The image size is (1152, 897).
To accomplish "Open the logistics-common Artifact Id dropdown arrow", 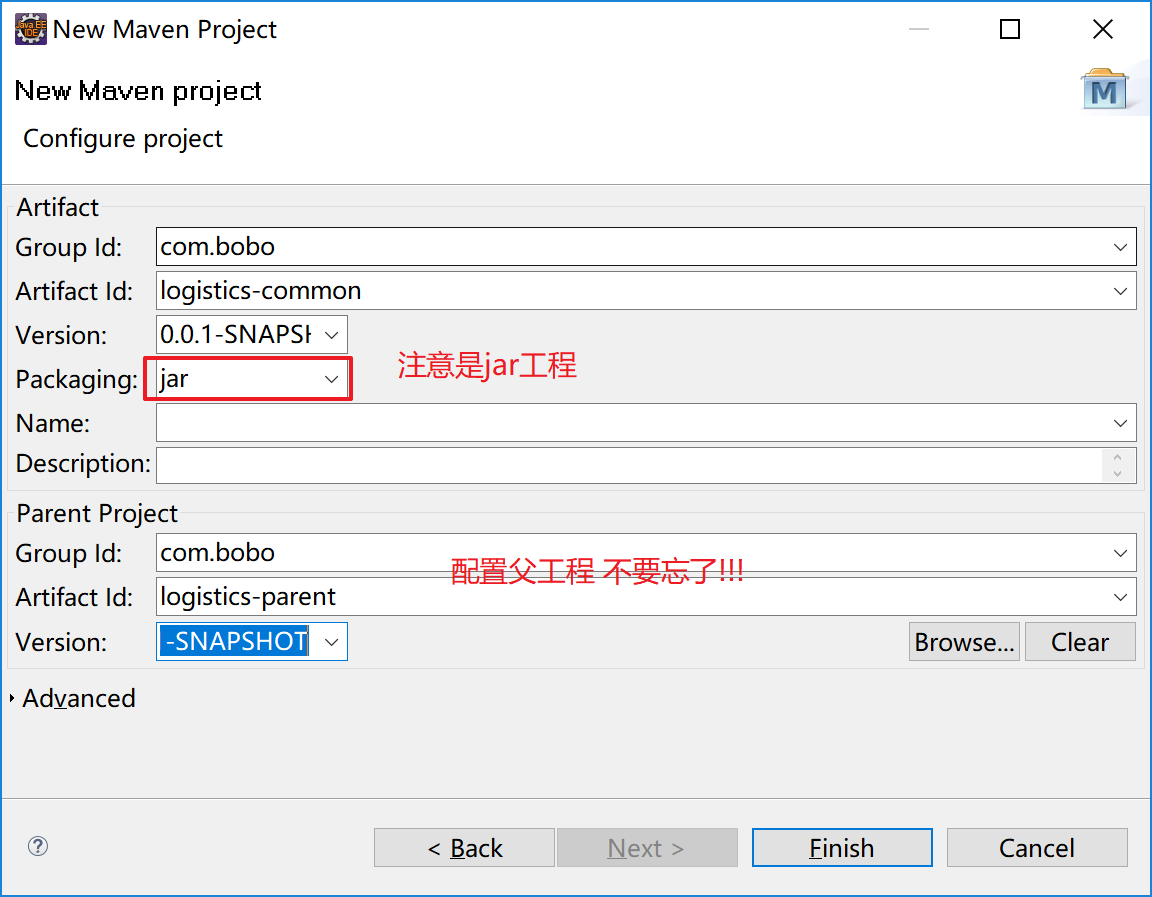I will click(x=1120, y=291).
